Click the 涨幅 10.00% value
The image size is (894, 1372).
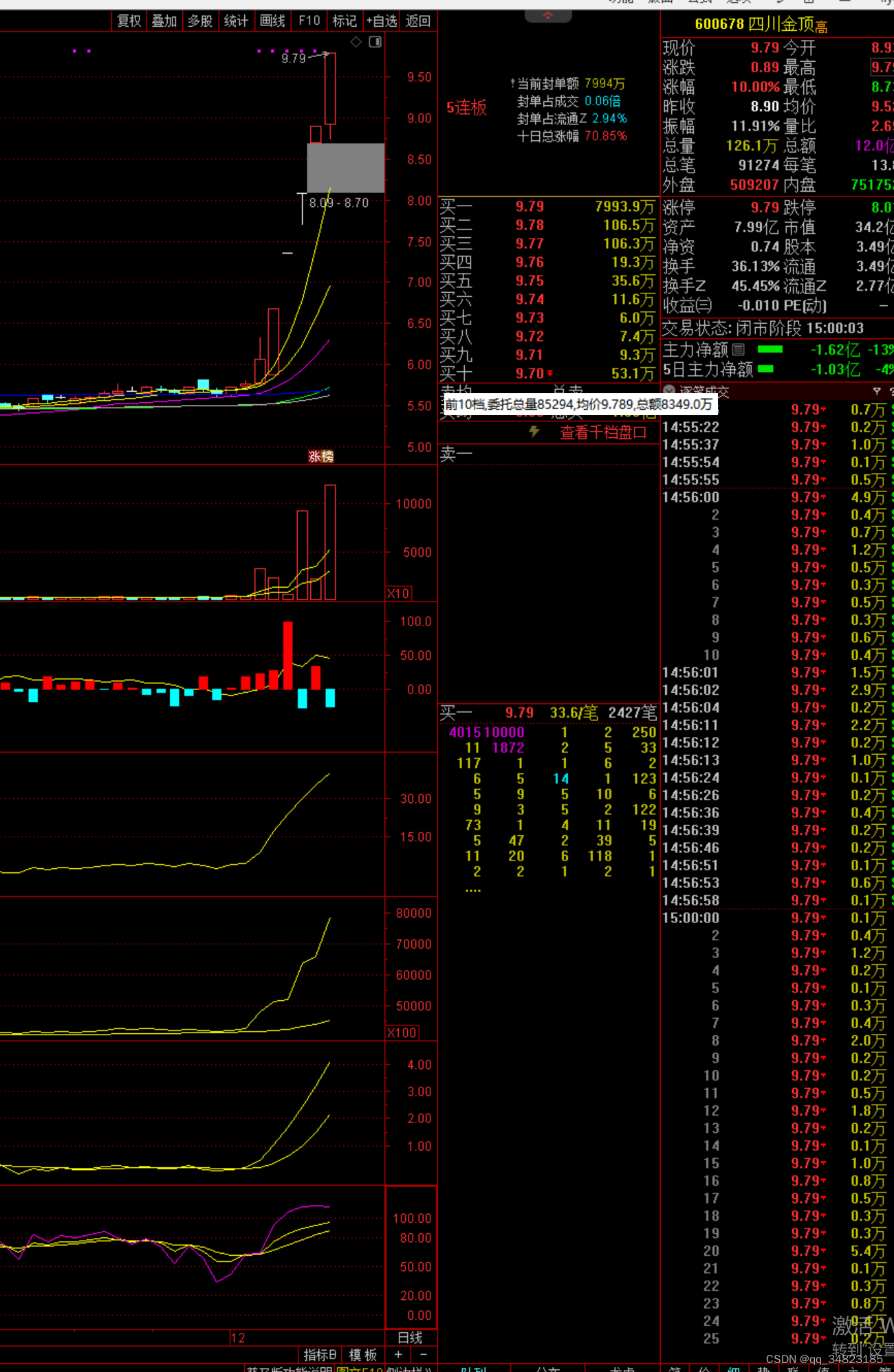point(755,87)
